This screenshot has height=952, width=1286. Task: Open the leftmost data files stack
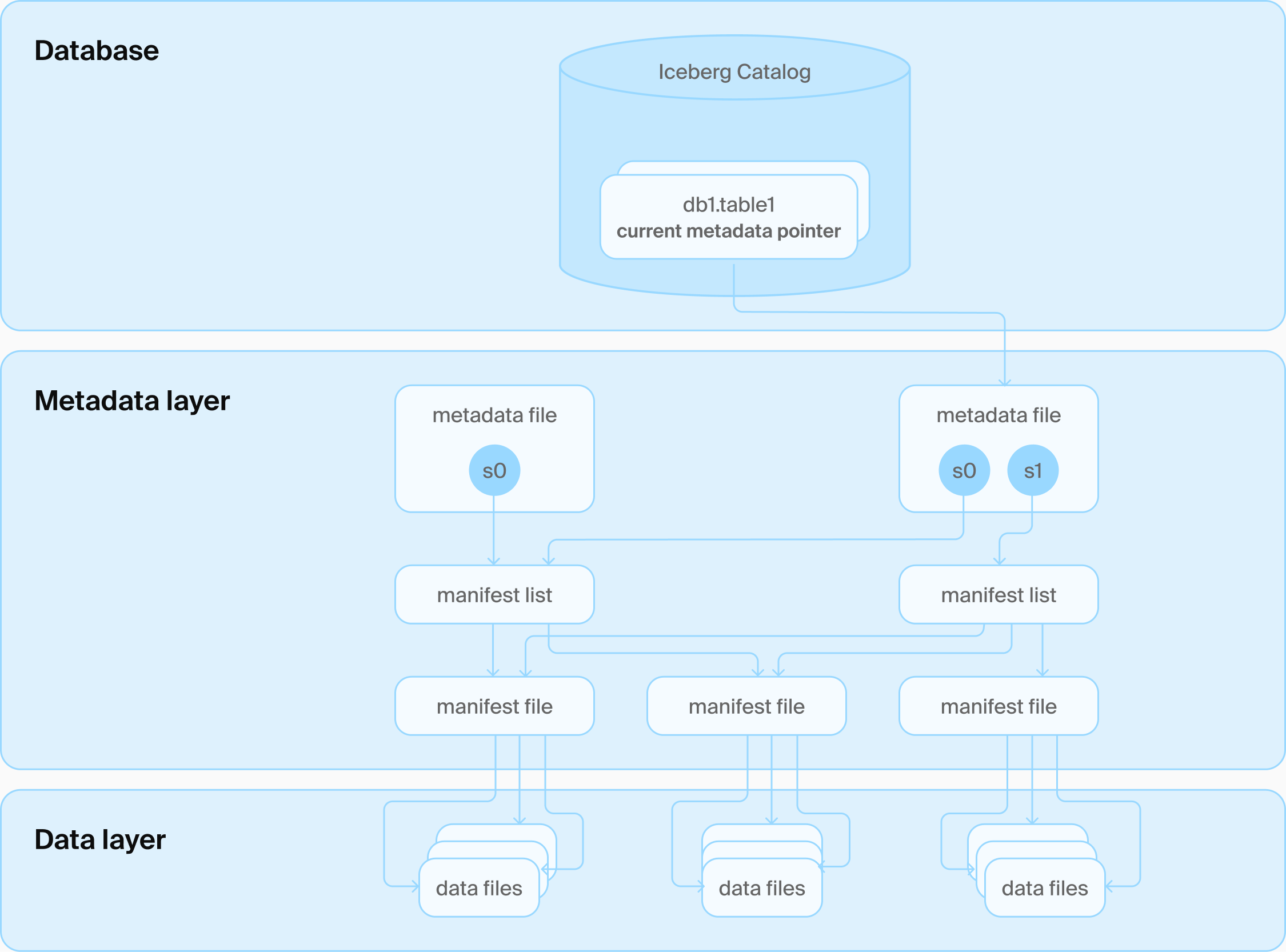479,887
